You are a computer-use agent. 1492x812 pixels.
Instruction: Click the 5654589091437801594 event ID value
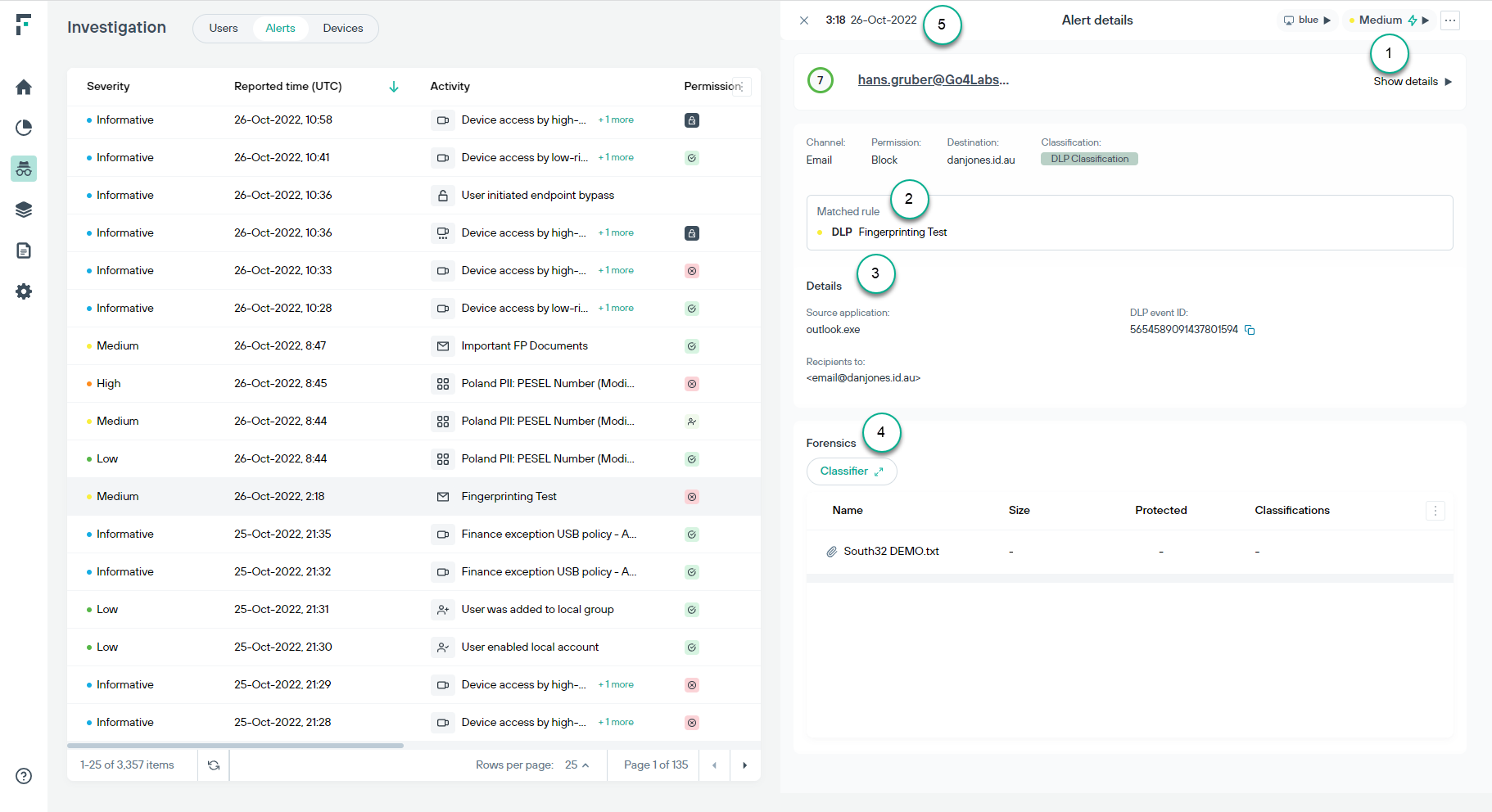1184,330
